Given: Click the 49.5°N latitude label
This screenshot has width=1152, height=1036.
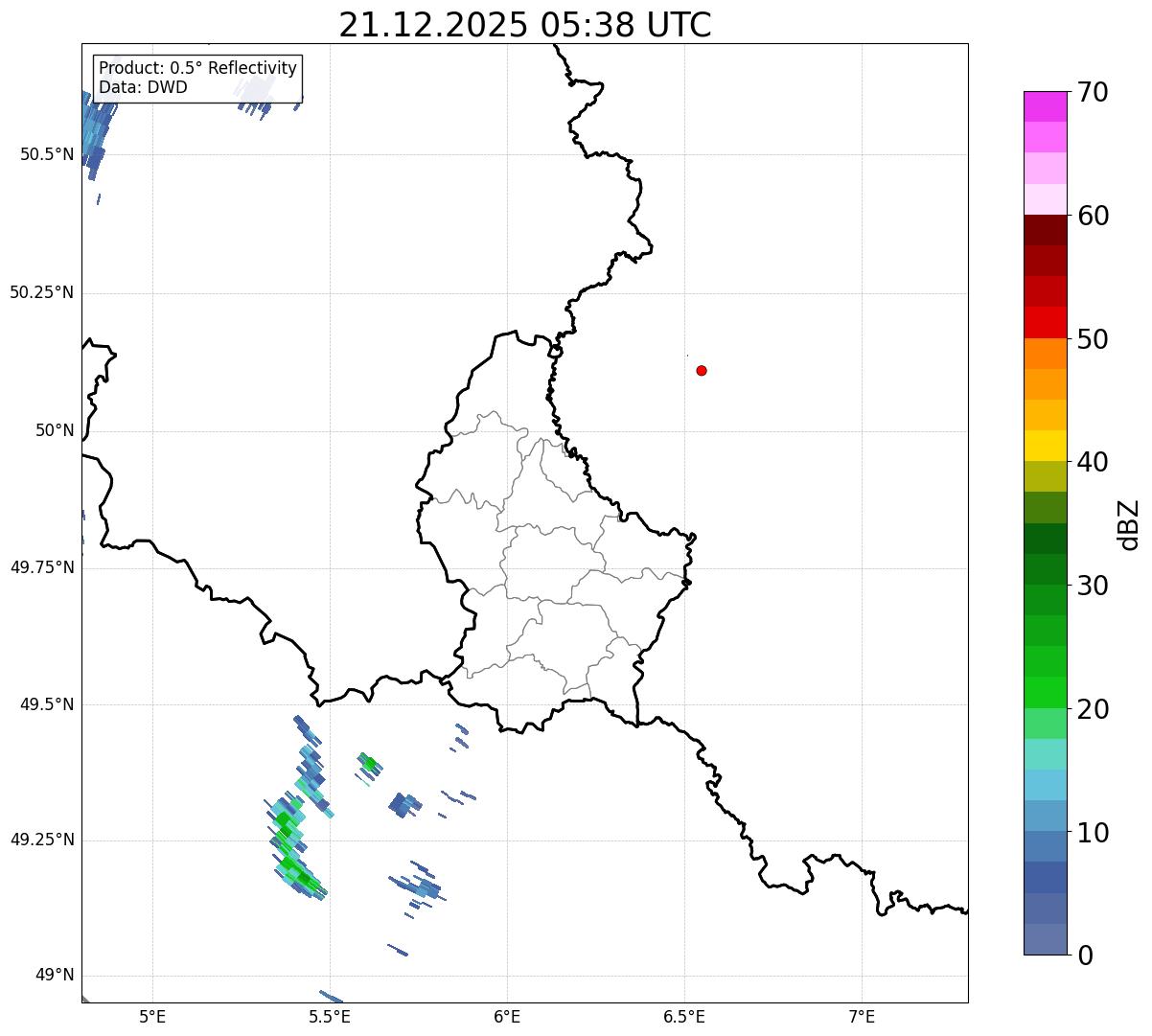Looking at the screenshot, I should (x=47, y=704).
